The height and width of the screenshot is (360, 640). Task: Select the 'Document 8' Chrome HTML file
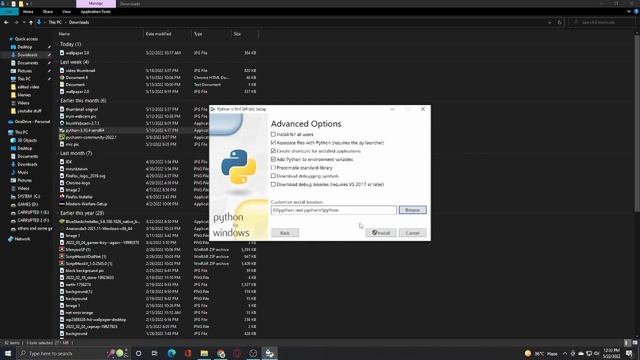coord(76,78)
